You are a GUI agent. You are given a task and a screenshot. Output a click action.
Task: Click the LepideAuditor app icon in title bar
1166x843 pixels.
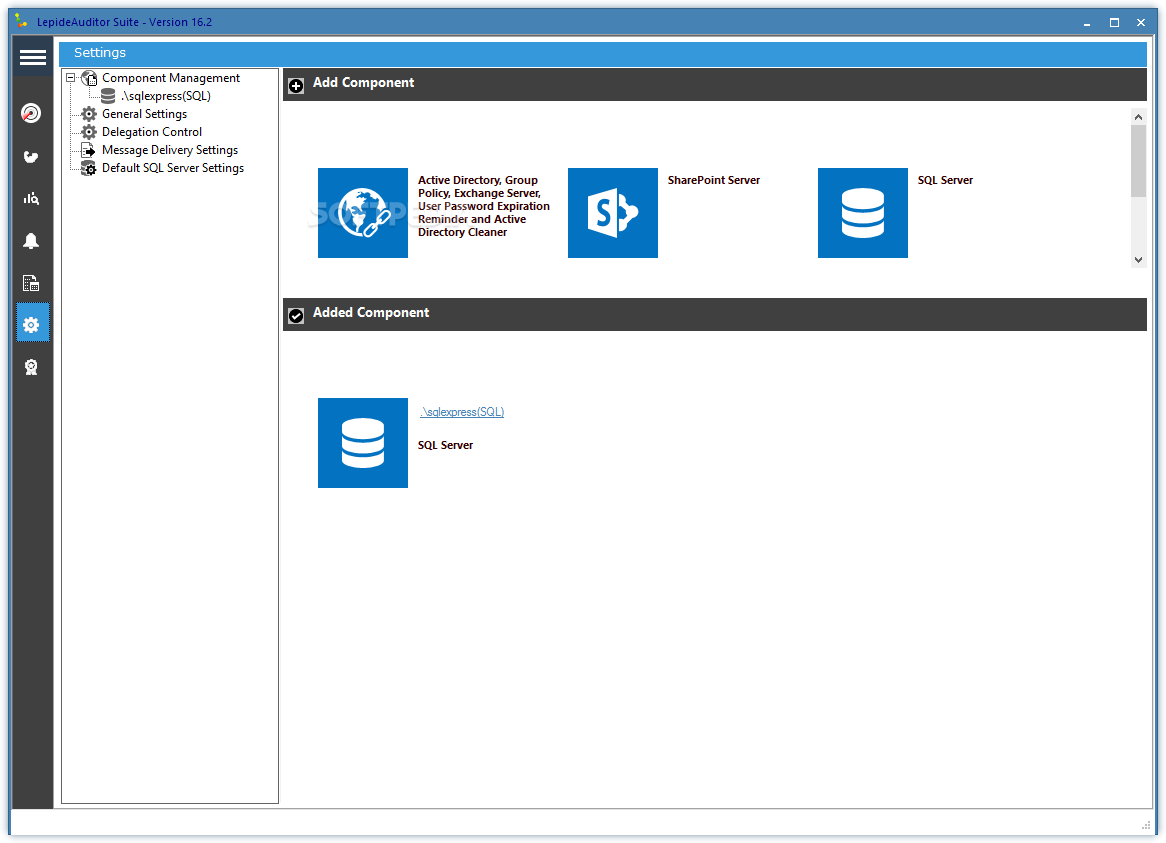click(22, 22)
